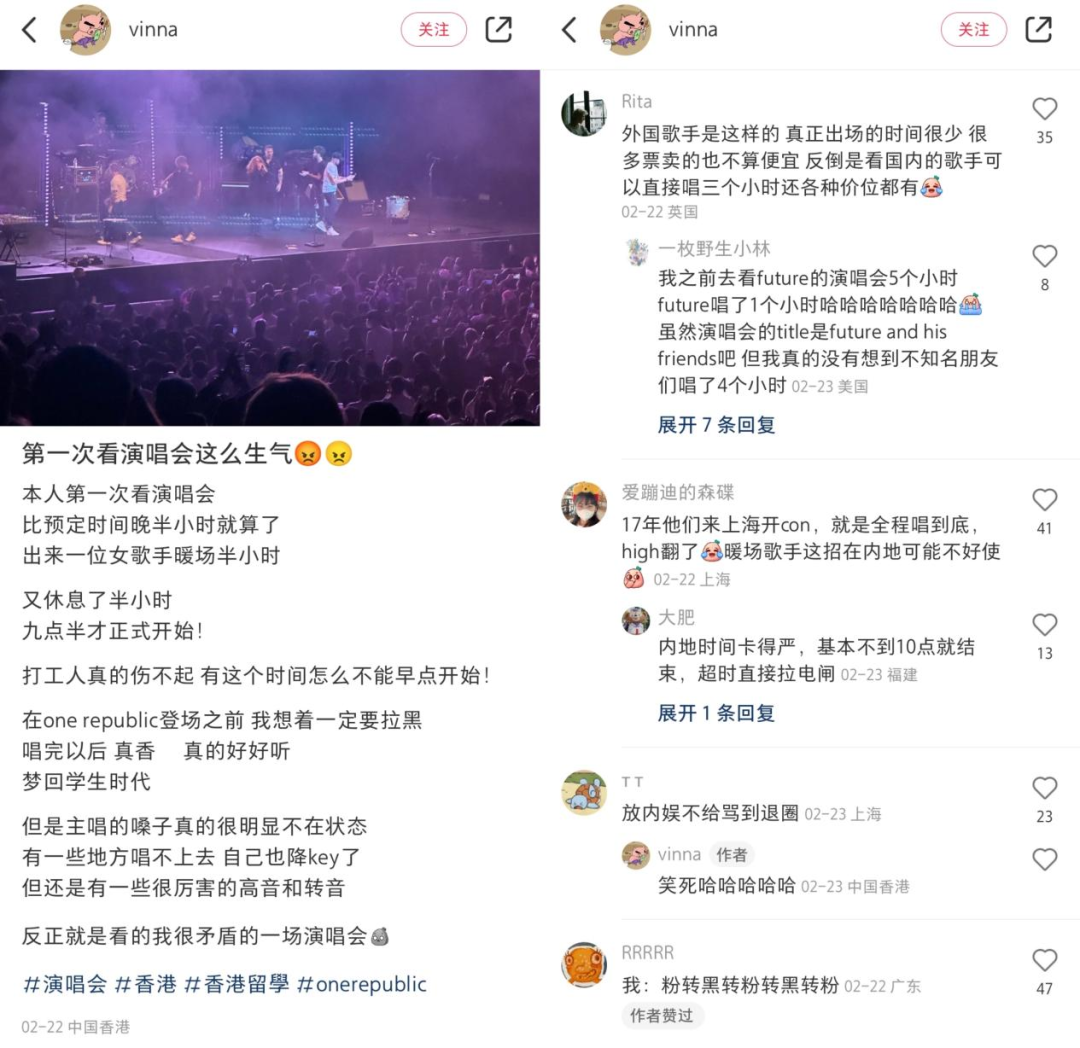Like Rita's comment with 35 likes
Image resolution: width=1080 pixels, height=1048 pixels.
pos(1045,109)
